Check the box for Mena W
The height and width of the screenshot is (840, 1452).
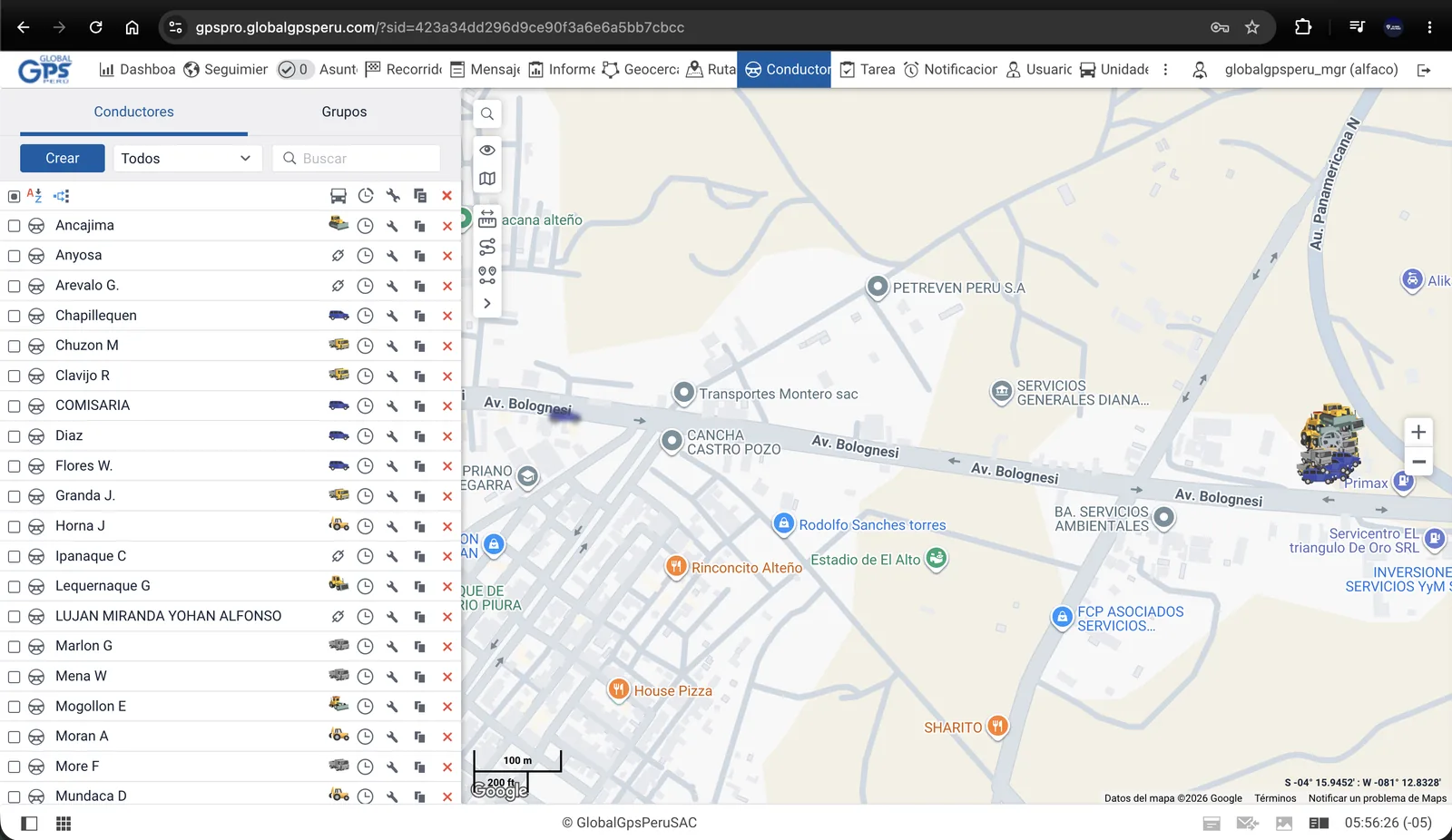coord(14,677)
